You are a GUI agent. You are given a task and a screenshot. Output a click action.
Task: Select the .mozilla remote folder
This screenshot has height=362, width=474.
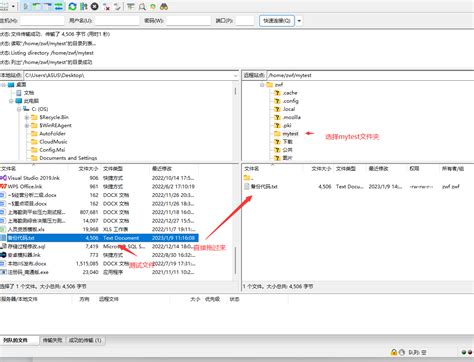(x=291, y=117)
